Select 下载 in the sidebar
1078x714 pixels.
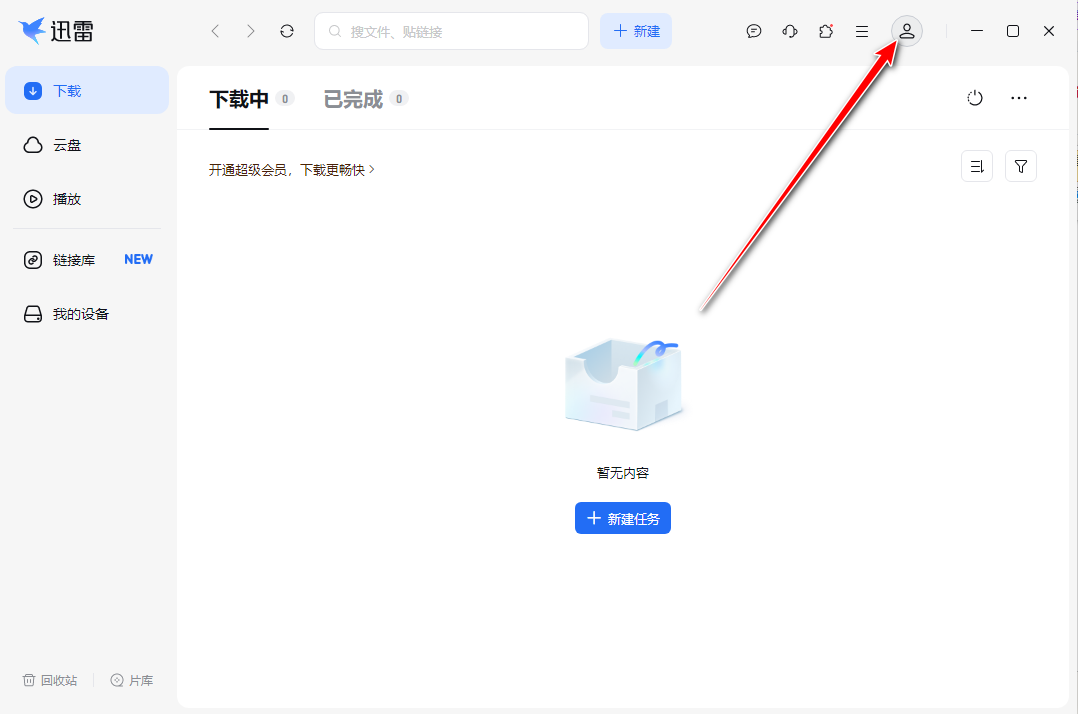(87, 90)
